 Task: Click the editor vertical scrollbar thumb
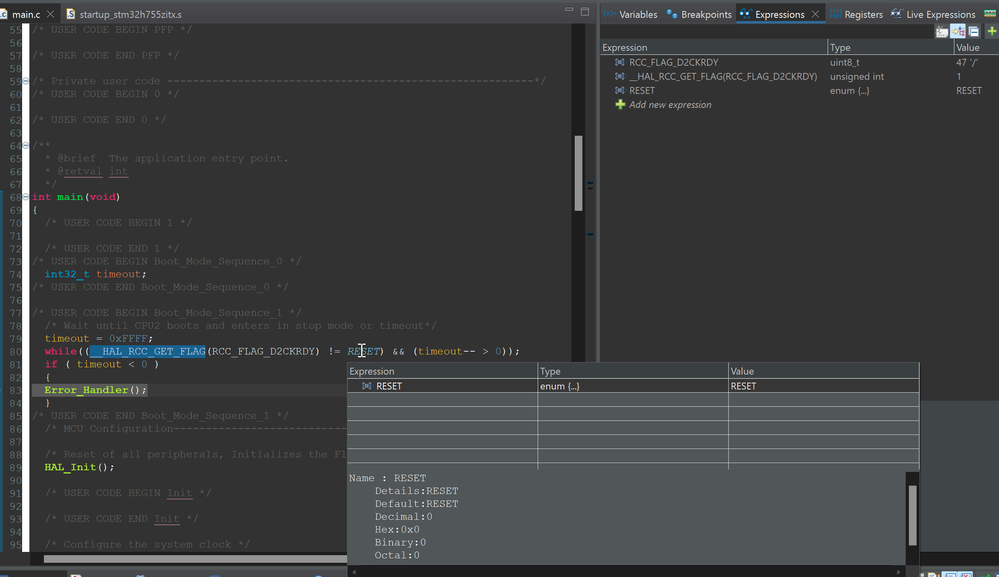click(x=578, y=172)
